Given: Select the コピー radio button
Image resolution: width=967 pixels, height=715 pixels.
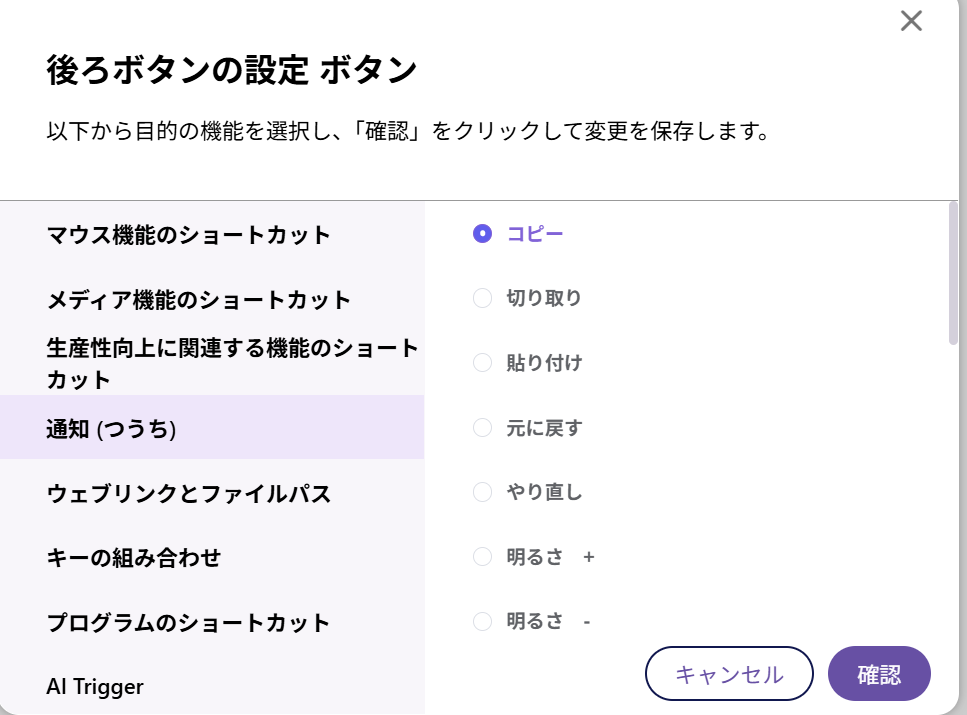Looking at the screenshot, I should point(483,233).
